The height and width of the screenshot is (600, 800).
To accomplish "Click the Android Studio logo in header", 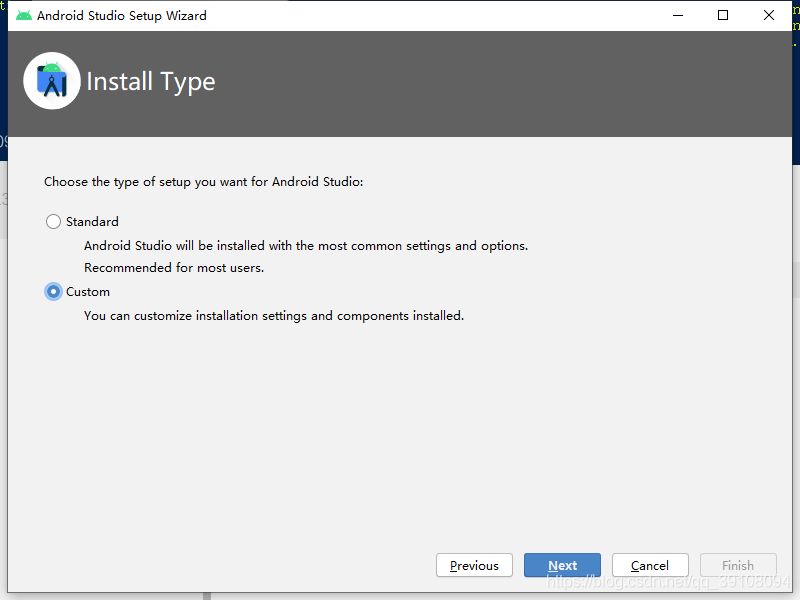I will pos(52,81).
